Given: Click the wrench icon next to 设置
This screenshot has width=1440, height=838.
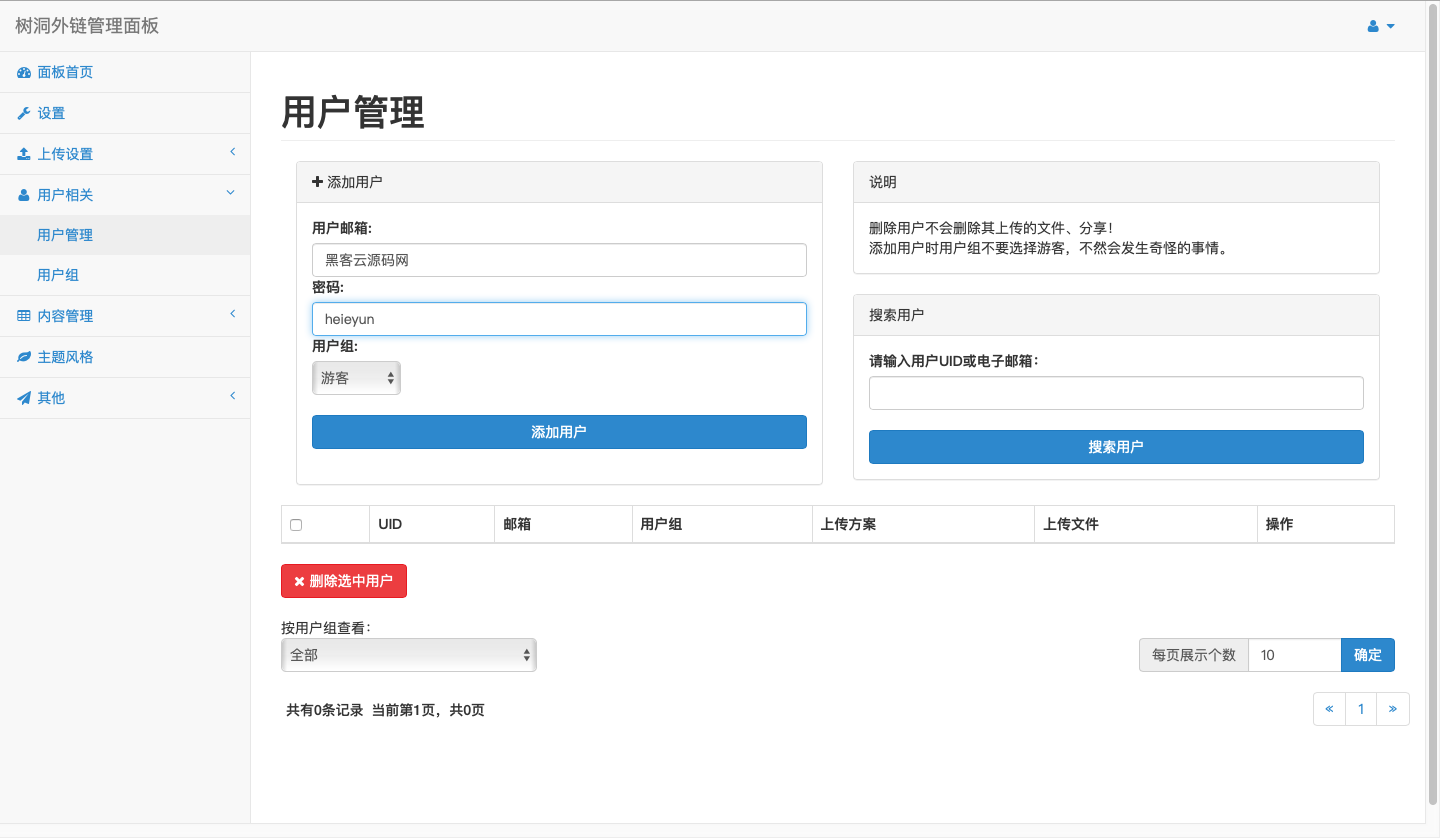Looking at the screenshot, I should [x=24, y=114].
